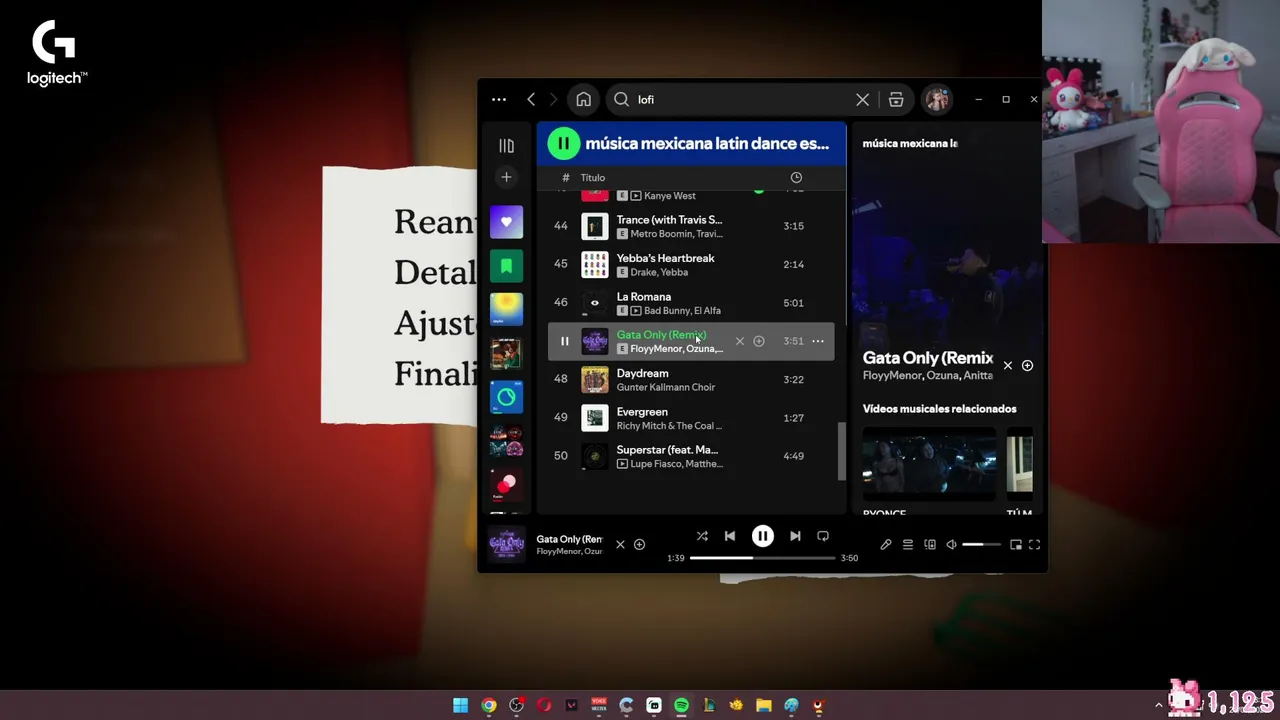The width and height of the screenshot is (1280, 720).
Task: Open the 'Gunter Kallmann Choir' artist link
Action: point(666,387)
